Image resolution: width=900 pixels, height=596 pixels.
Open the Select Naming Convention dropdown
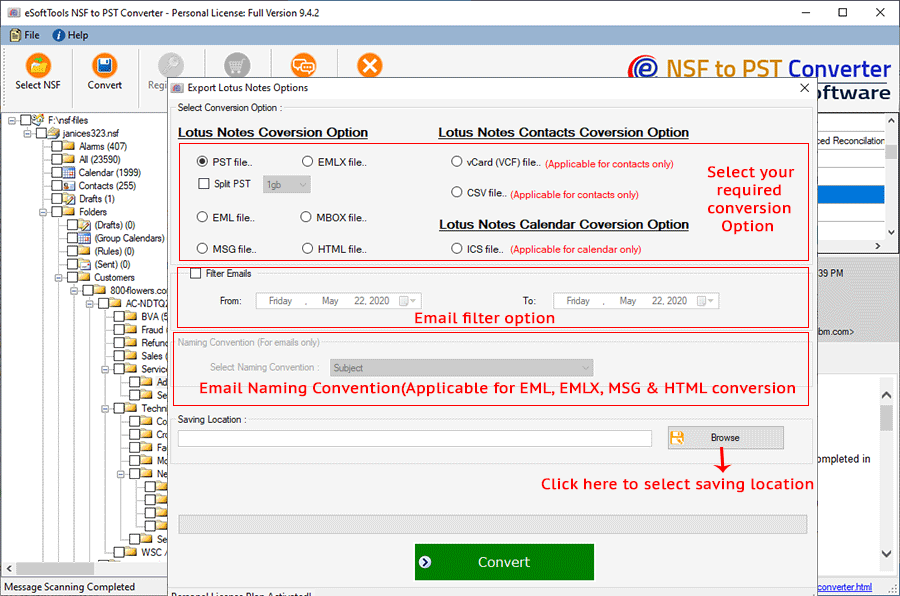(461, 368)
